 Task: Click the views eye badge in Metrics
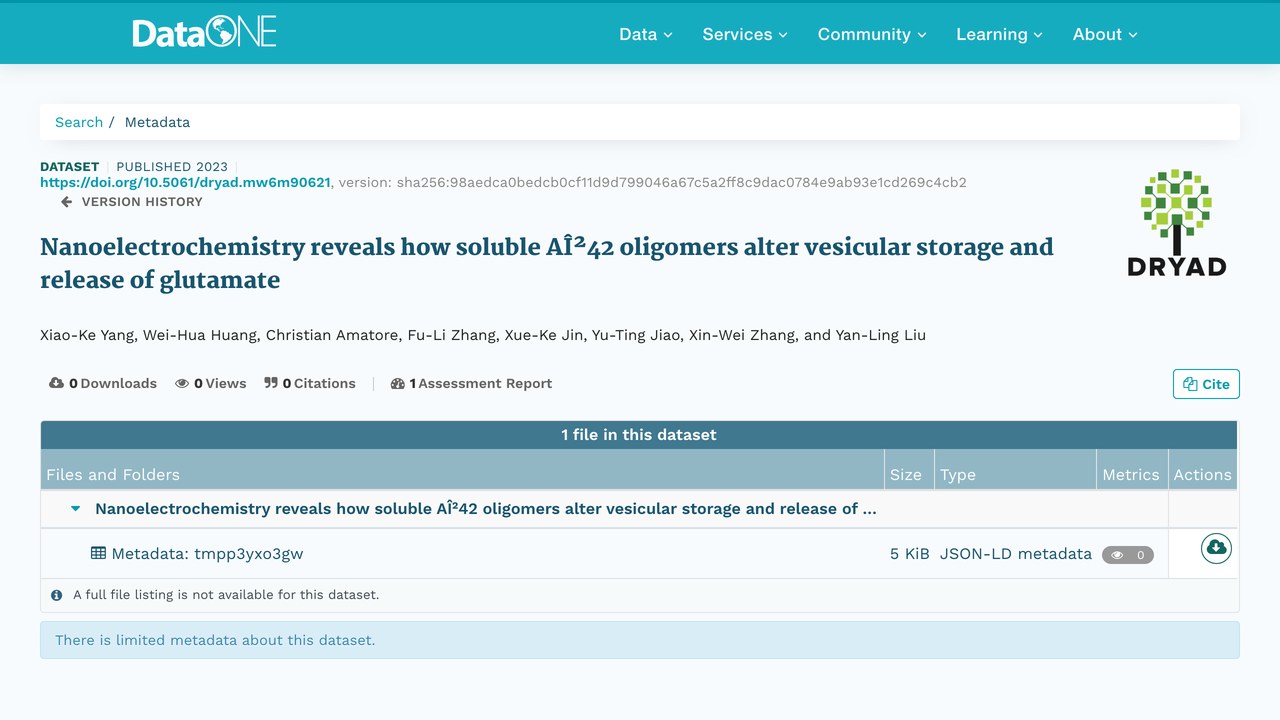pos(1128,555)
